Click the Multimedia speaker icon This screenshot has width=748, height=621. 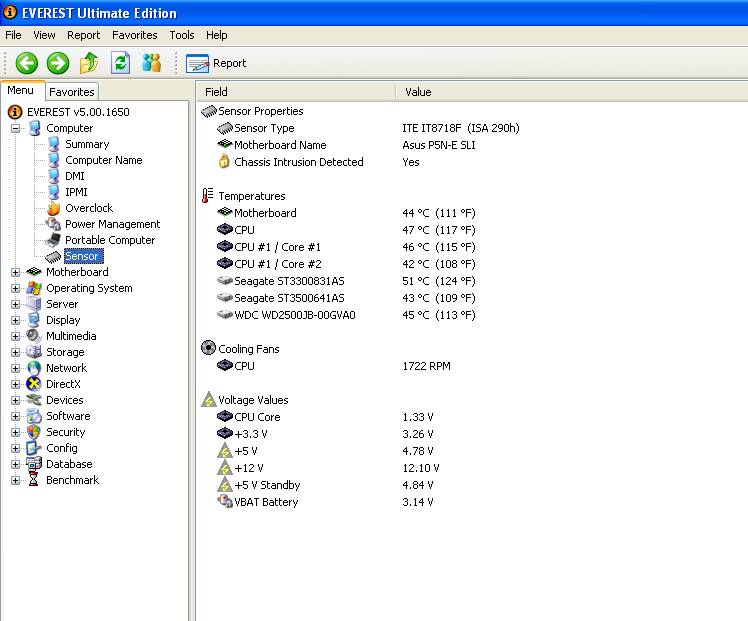tap(34, 336)
